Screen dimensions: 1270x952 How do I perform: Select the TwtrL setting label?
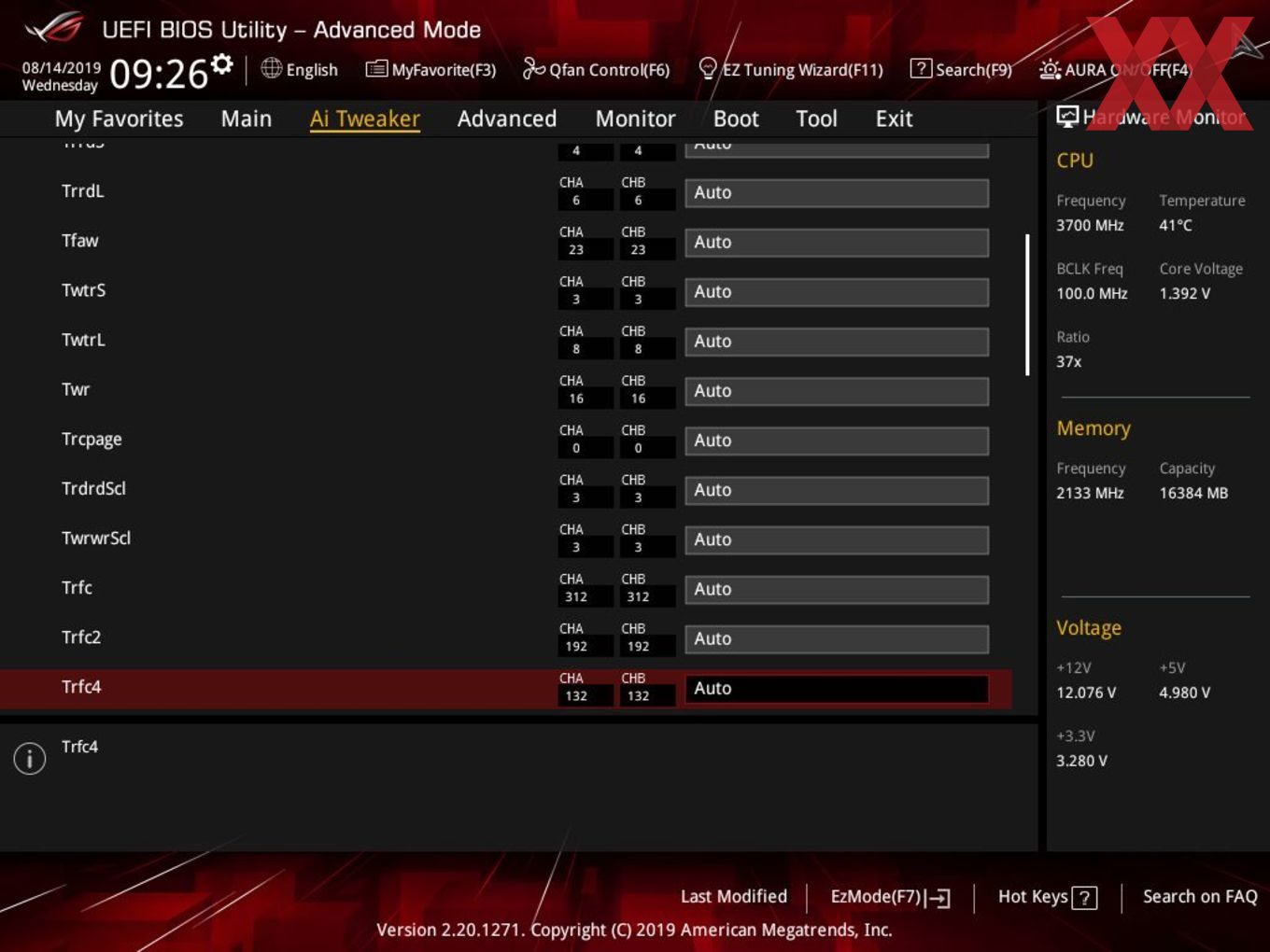[x=84, y=340]
